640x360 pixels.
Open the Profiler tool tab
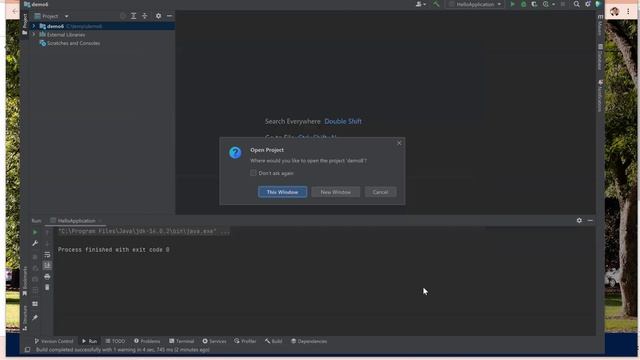click(245, 341)
